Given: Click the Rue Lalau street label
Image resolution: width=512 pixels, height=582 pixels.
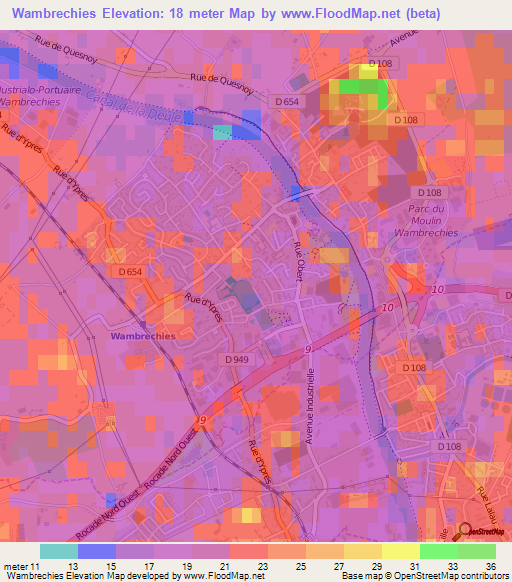Looking at the screenshot, I should point(487,506).
